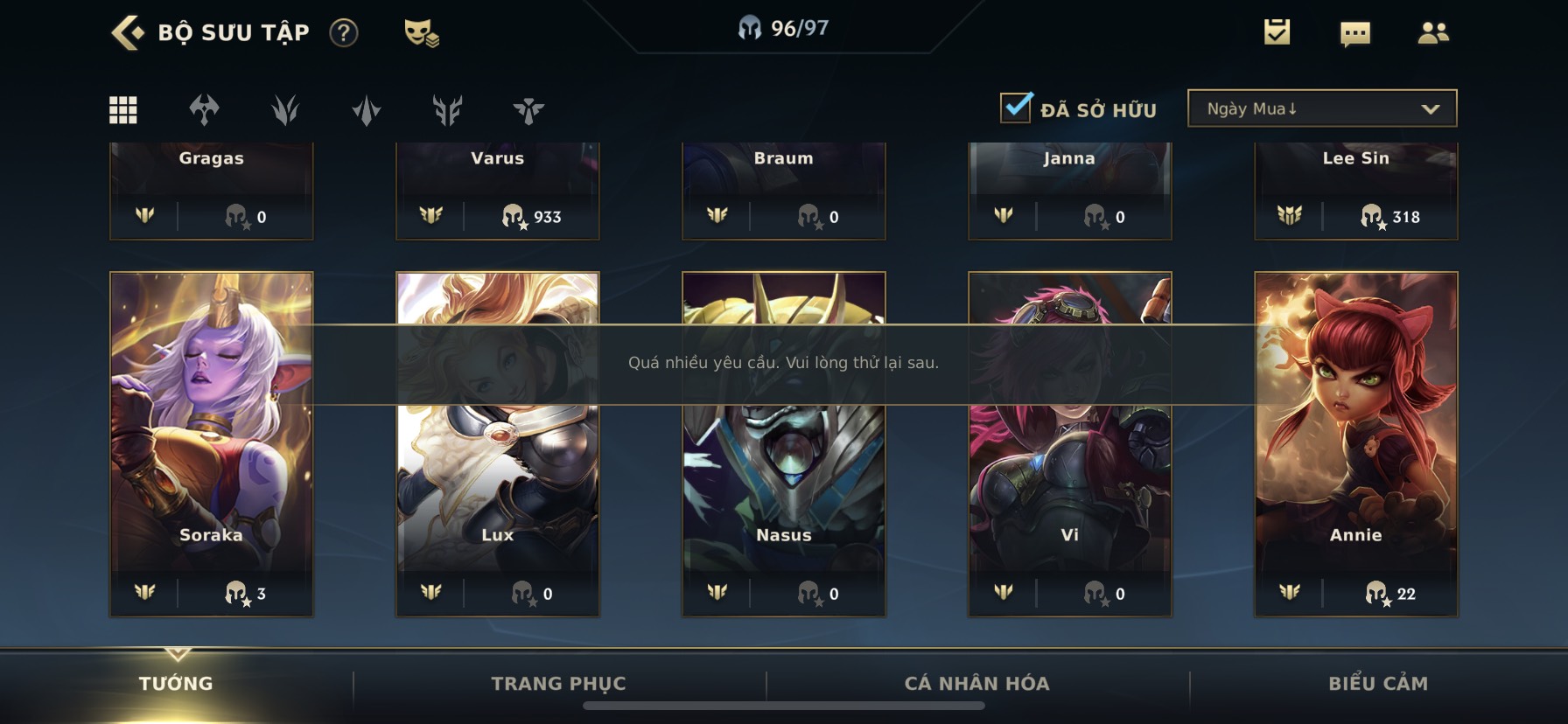1568x724 pixels.
Task: Tap the 96/97 champion count indicator
Action: point(783,28)
